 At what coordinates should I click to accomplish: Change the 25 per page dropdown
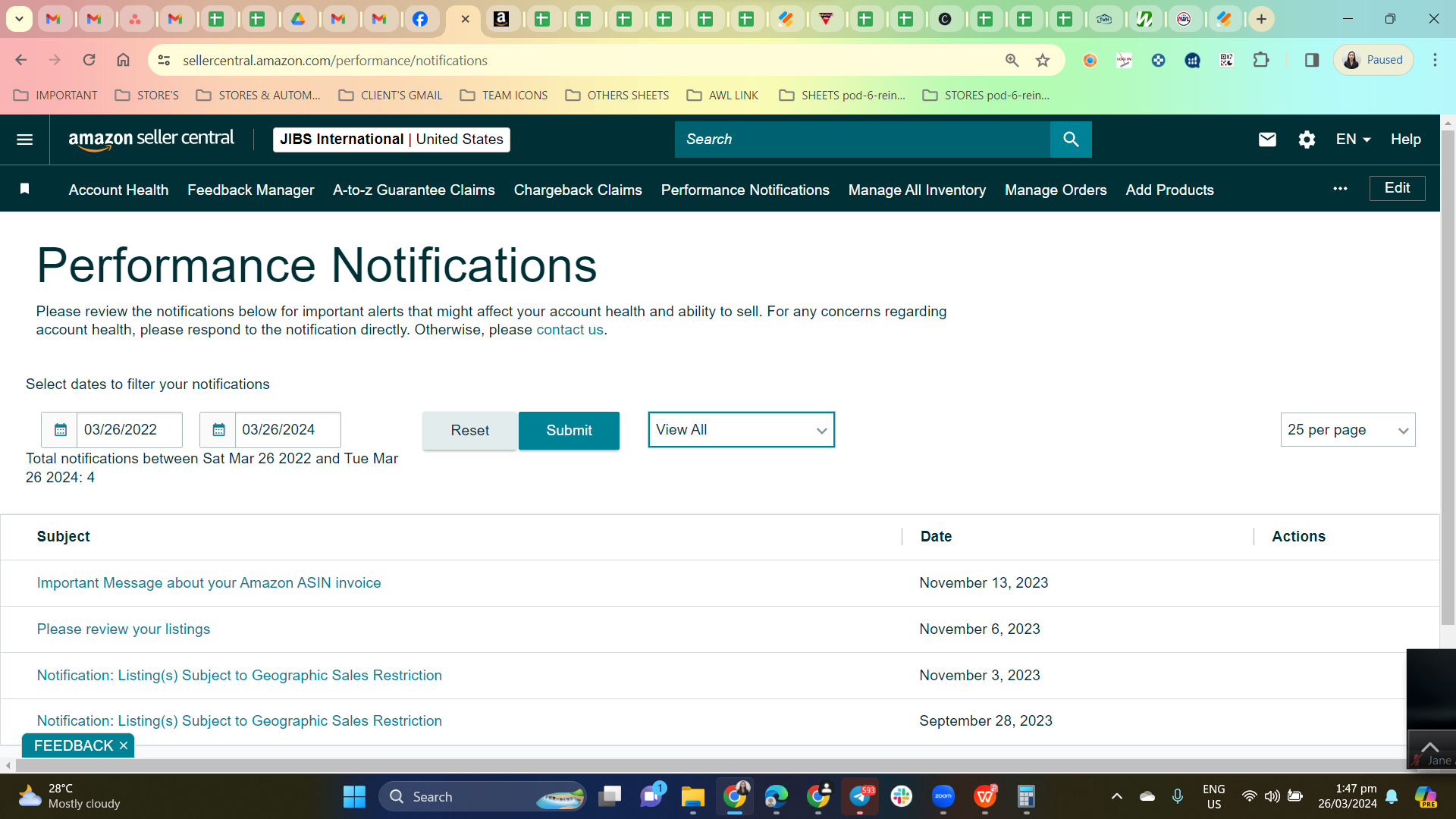pos(1348,430)
